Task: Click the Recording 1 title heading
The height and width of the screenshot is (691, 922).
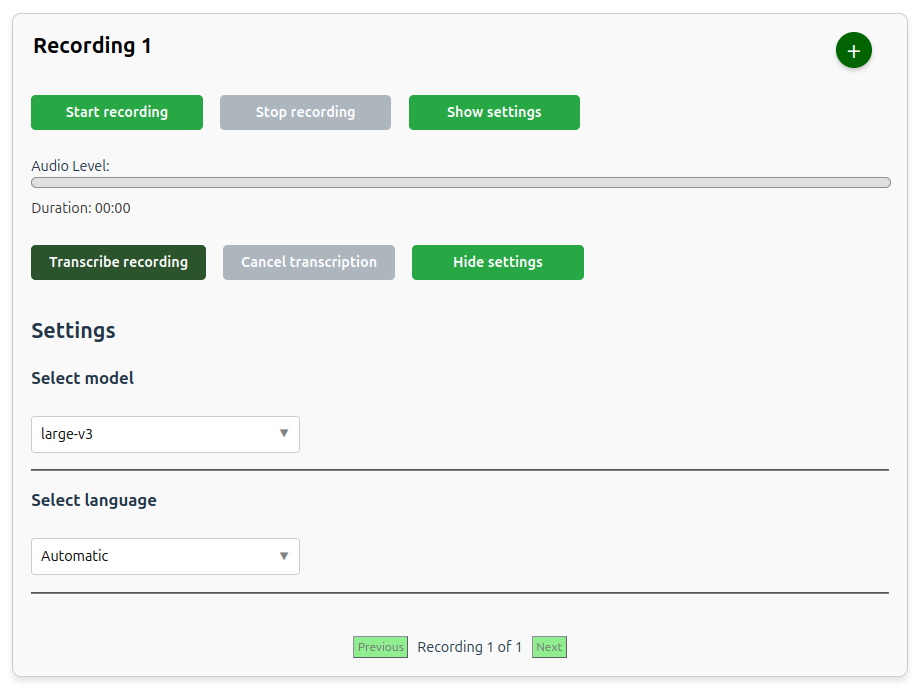Action: (x=92, y=46)
